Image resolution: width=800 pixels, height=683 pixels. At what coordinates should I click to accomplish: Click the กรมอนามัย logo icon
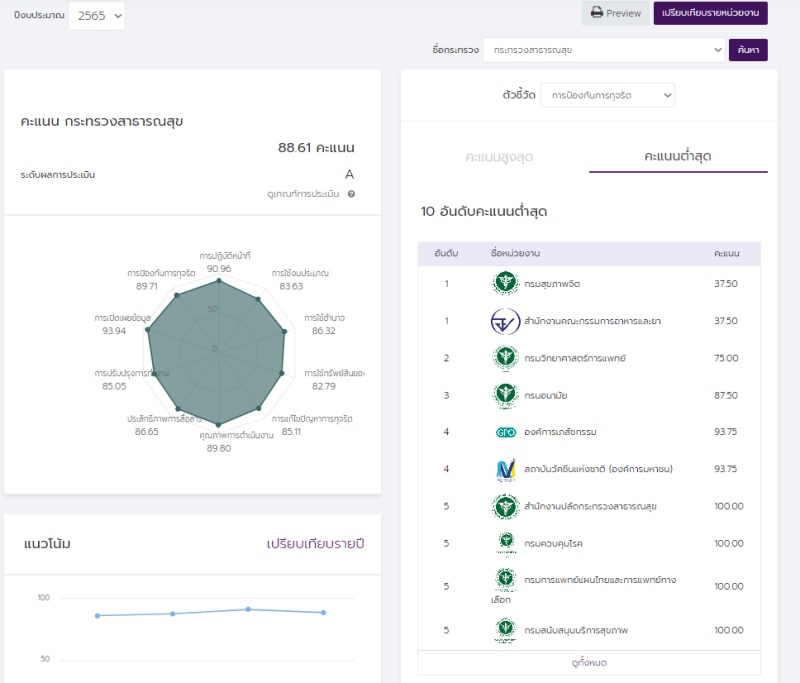click(x=505, y=395)
